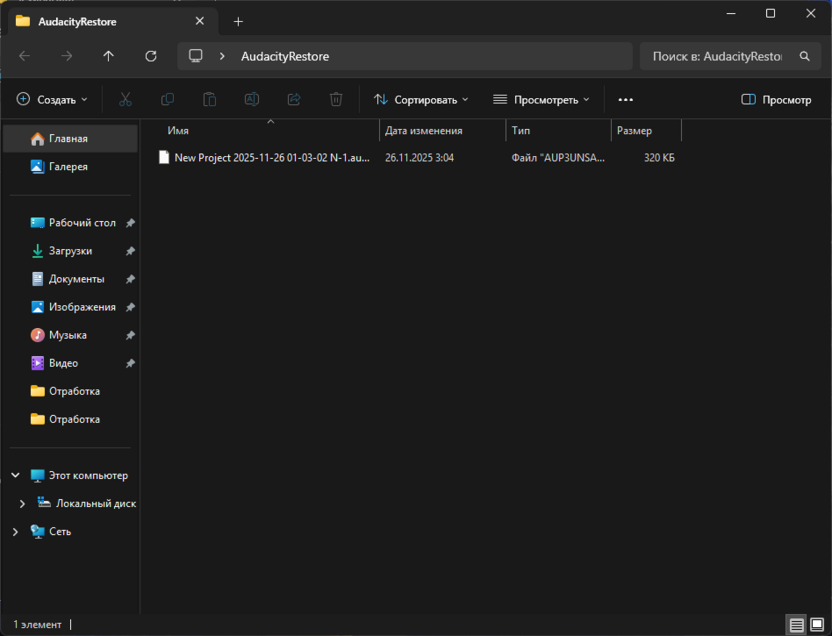Open the Сортировать sort dropdown
This screenshot has height=636, width=832.
click(x=421, y=100)
